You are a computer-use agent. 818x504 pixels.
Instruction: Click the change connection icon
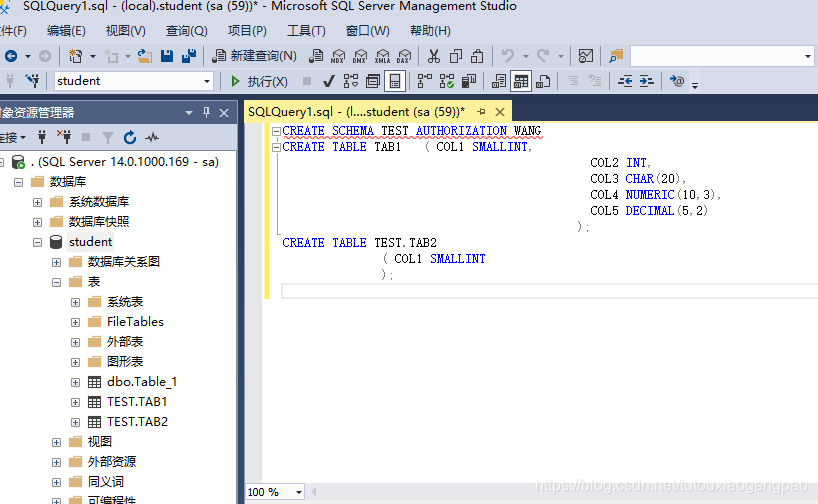click(32, 81)
